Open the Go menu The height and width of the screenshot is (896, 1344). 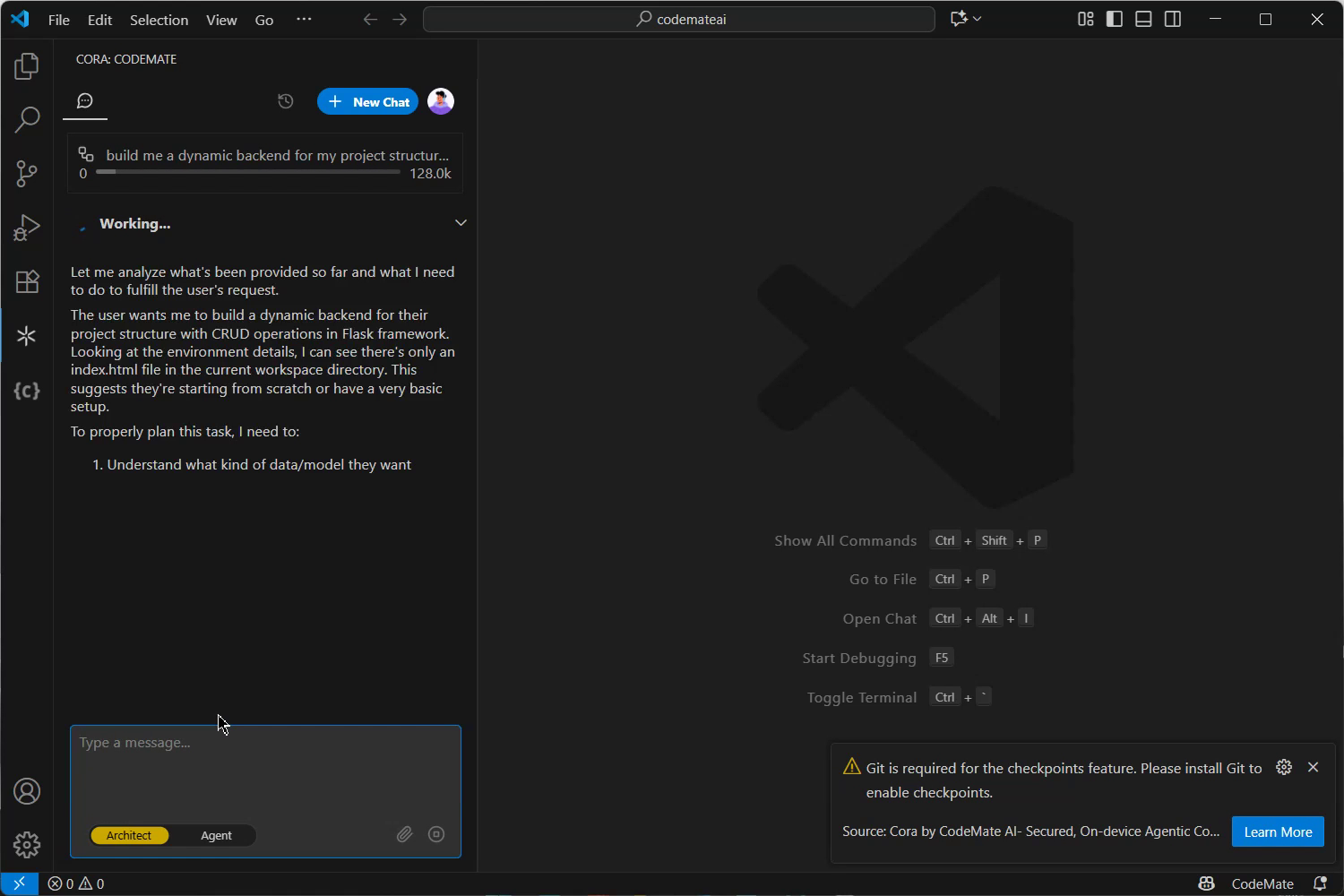(x=264, y=20)
